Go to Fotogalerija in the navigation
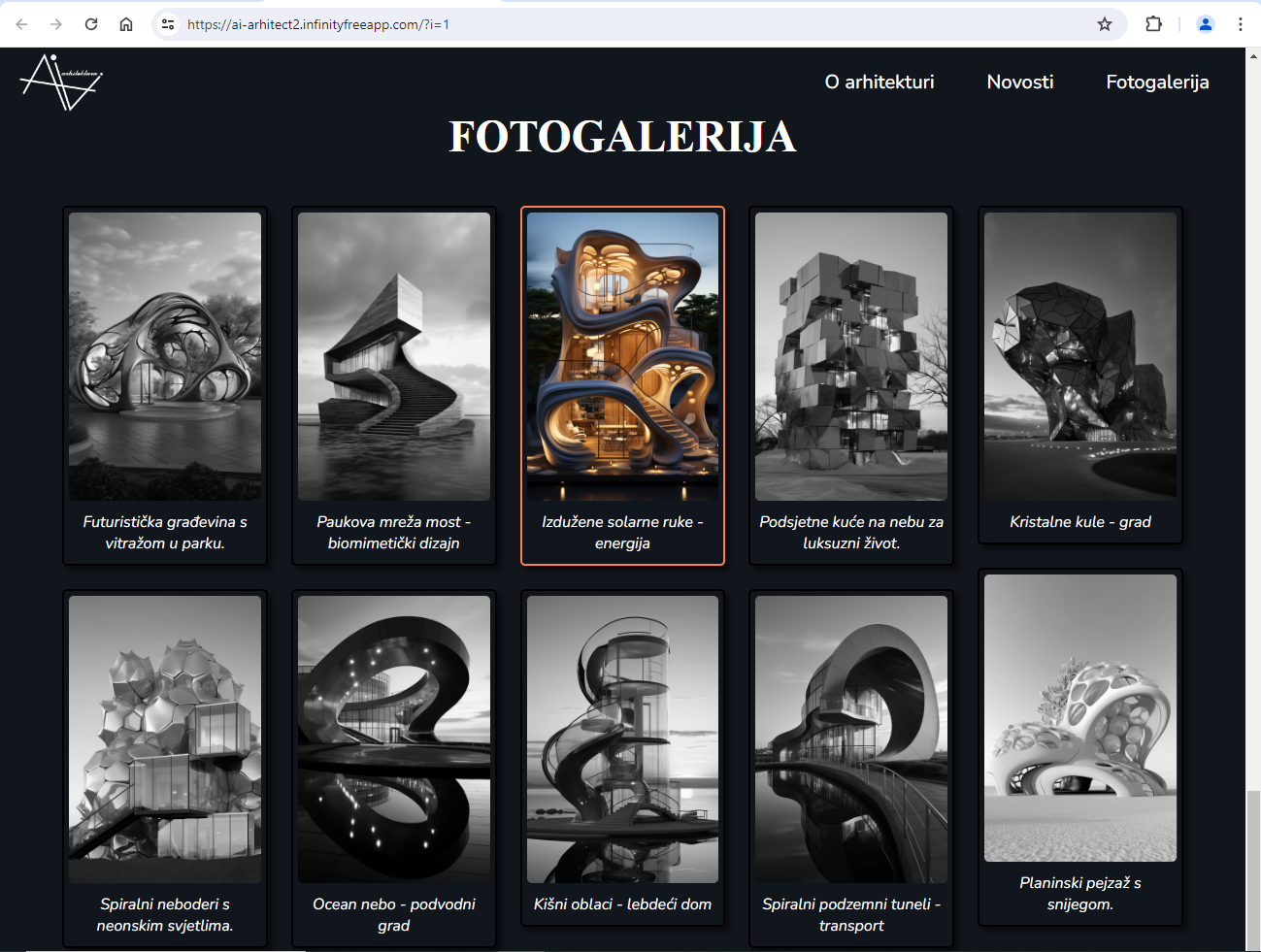The height and width of the screenshot is (952, 1261). point(1157,82)
